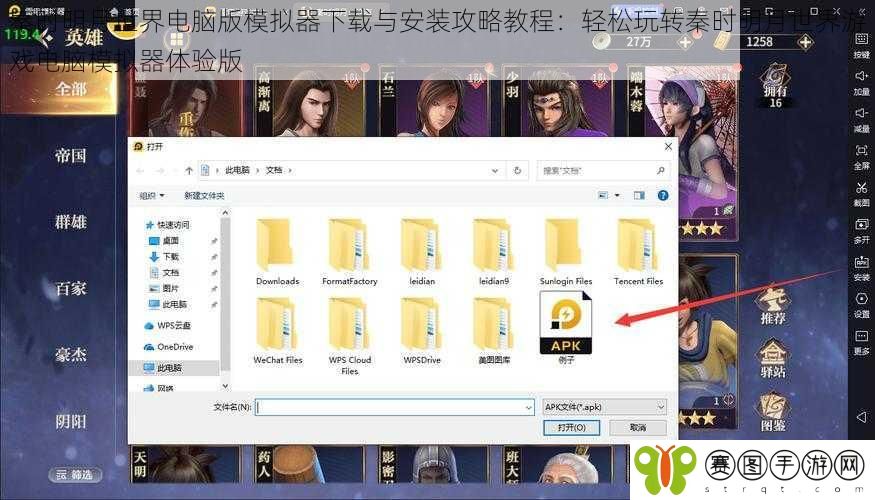The height and width of the screenshot is (500, 875).
Task: Select 桌面 in navigation tree
Action: (x=165, y=241)
